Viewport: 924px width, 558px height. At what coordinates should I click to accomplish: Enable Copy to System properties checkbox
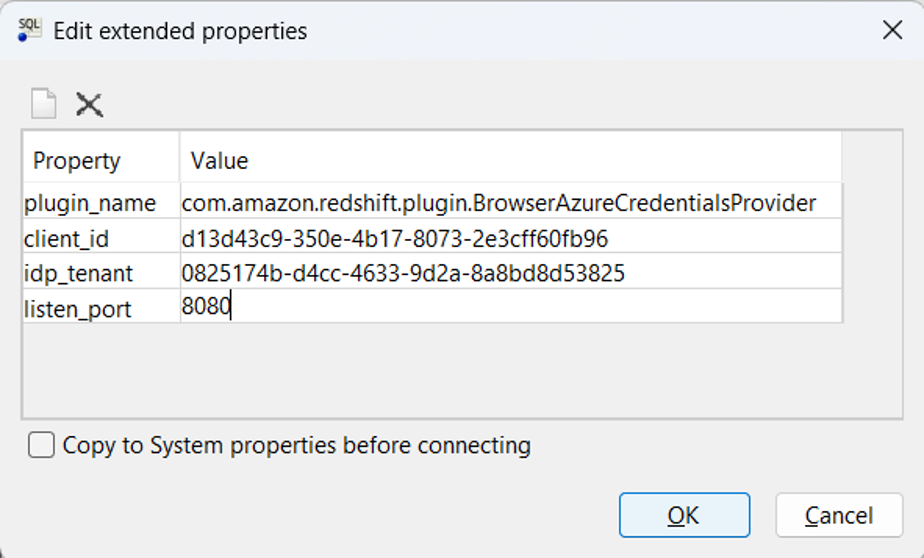(x=41, y=445)
